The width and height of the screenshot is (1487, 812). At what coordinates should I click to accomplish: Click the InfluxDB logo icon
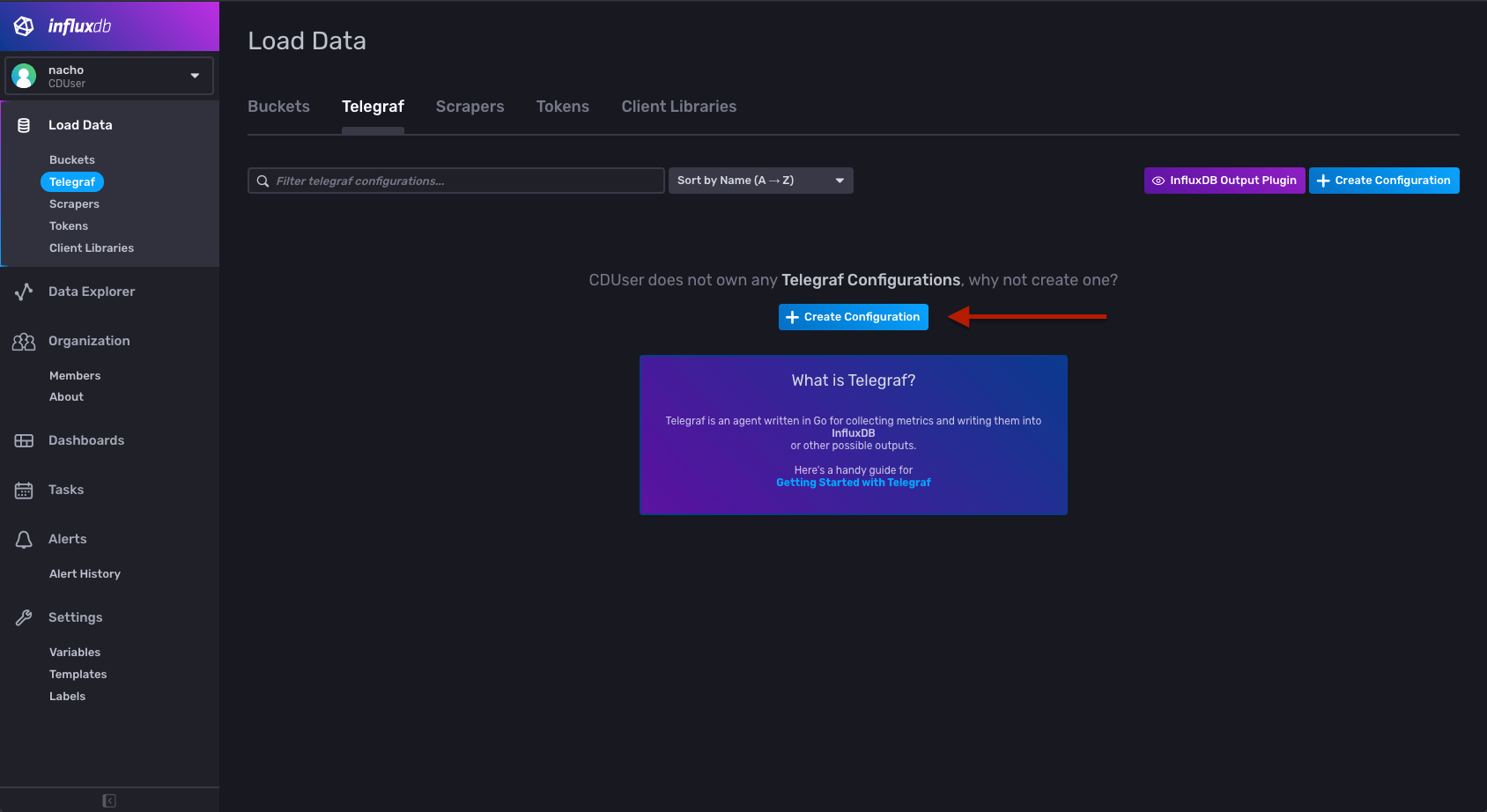[24, 26]
